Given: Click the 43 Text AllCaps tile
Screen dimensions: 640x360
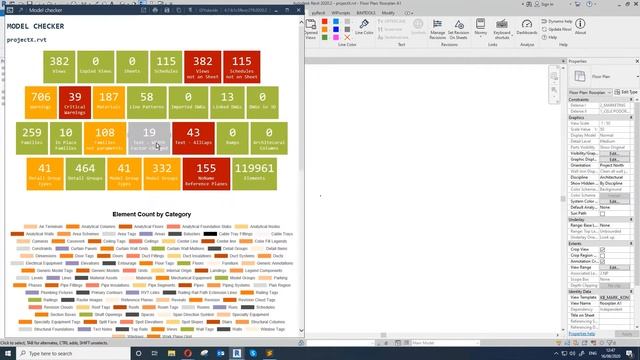Looking at the screenshot, I should coord(193,138).
